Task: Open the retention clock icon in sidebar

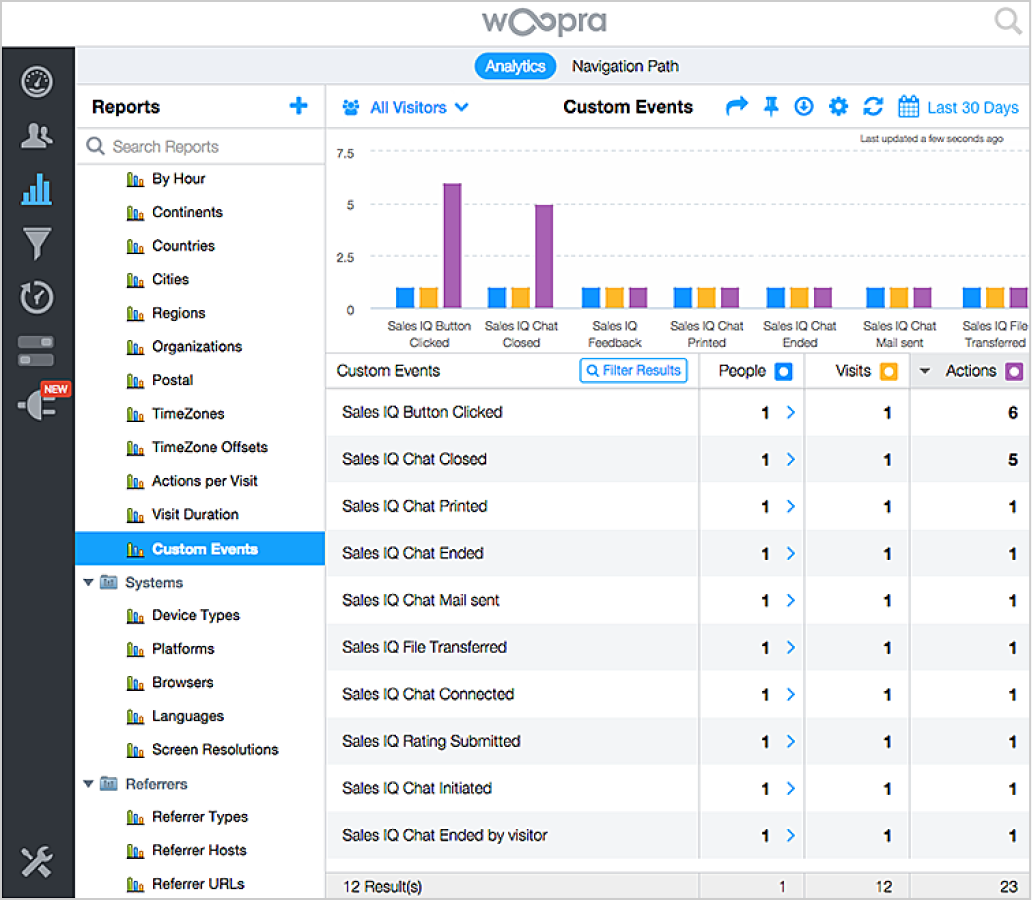Action: pyautogui.click(x=37, y=297)
